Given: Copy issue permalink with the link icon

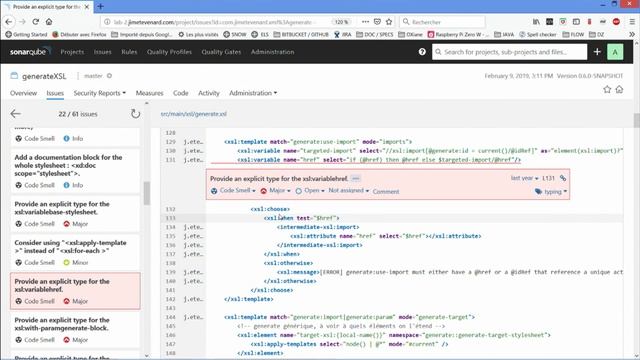Looking at the screenshot, I should 563,178.
